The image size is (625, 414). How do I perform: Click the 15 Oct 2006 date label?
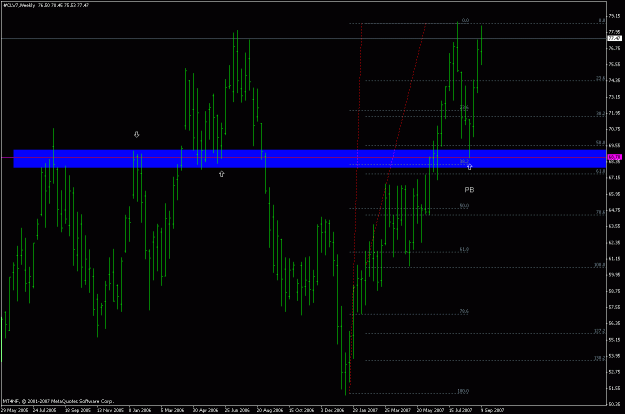(x=302, y=410)
